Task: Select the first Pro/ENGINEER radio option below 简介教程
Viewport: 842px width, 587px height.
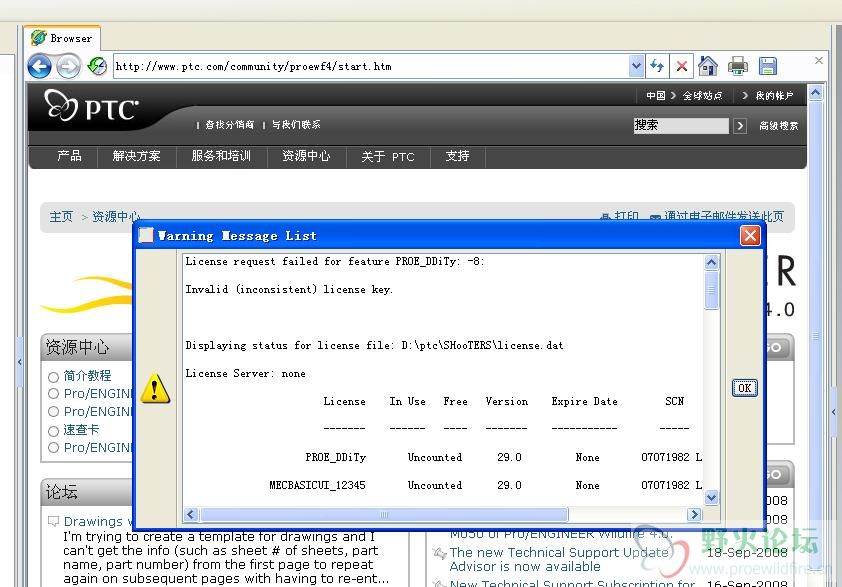Action: (x=53, y=394)
